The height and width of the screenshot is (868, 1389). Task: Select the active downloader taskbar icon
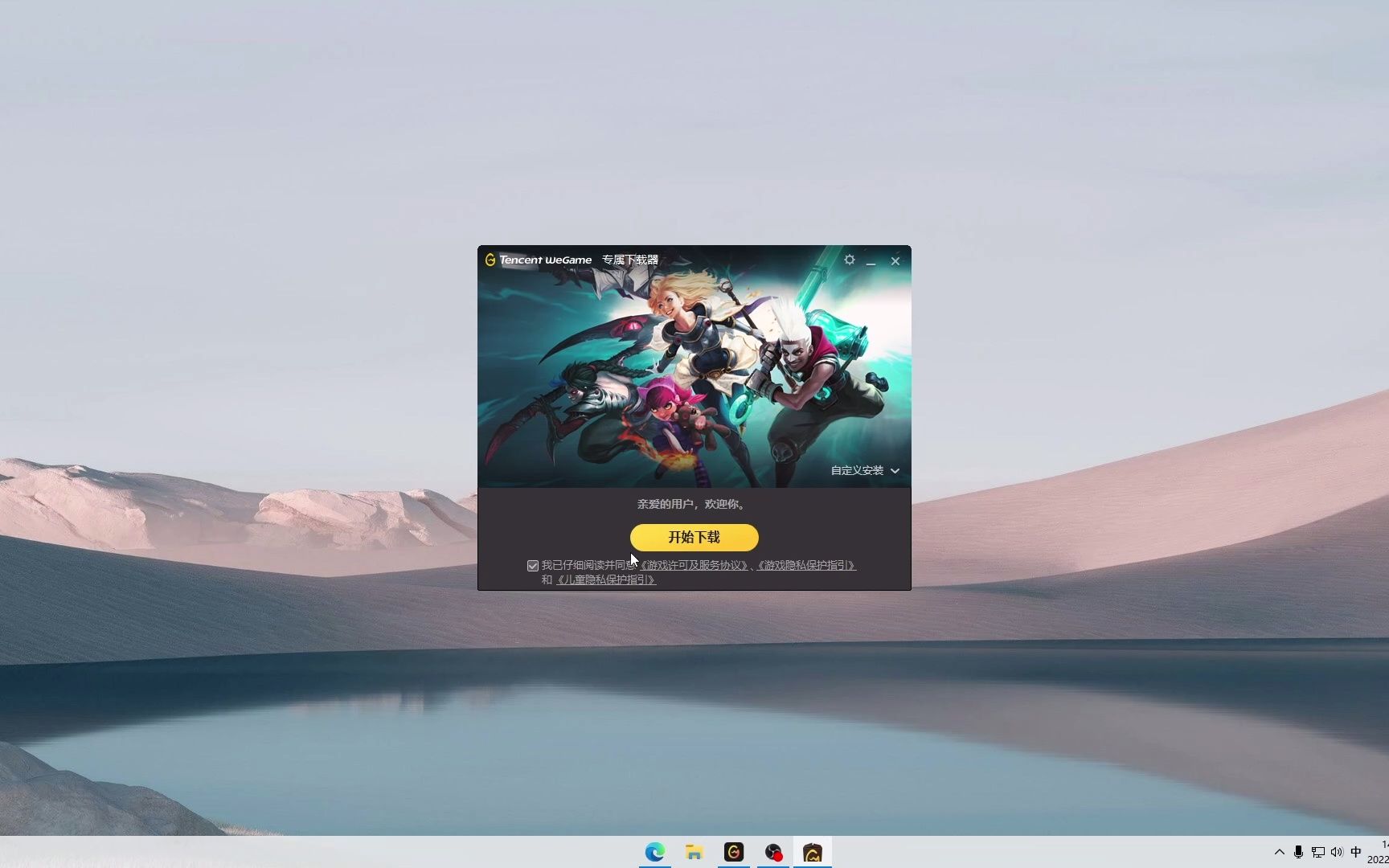tap(813, 852)
